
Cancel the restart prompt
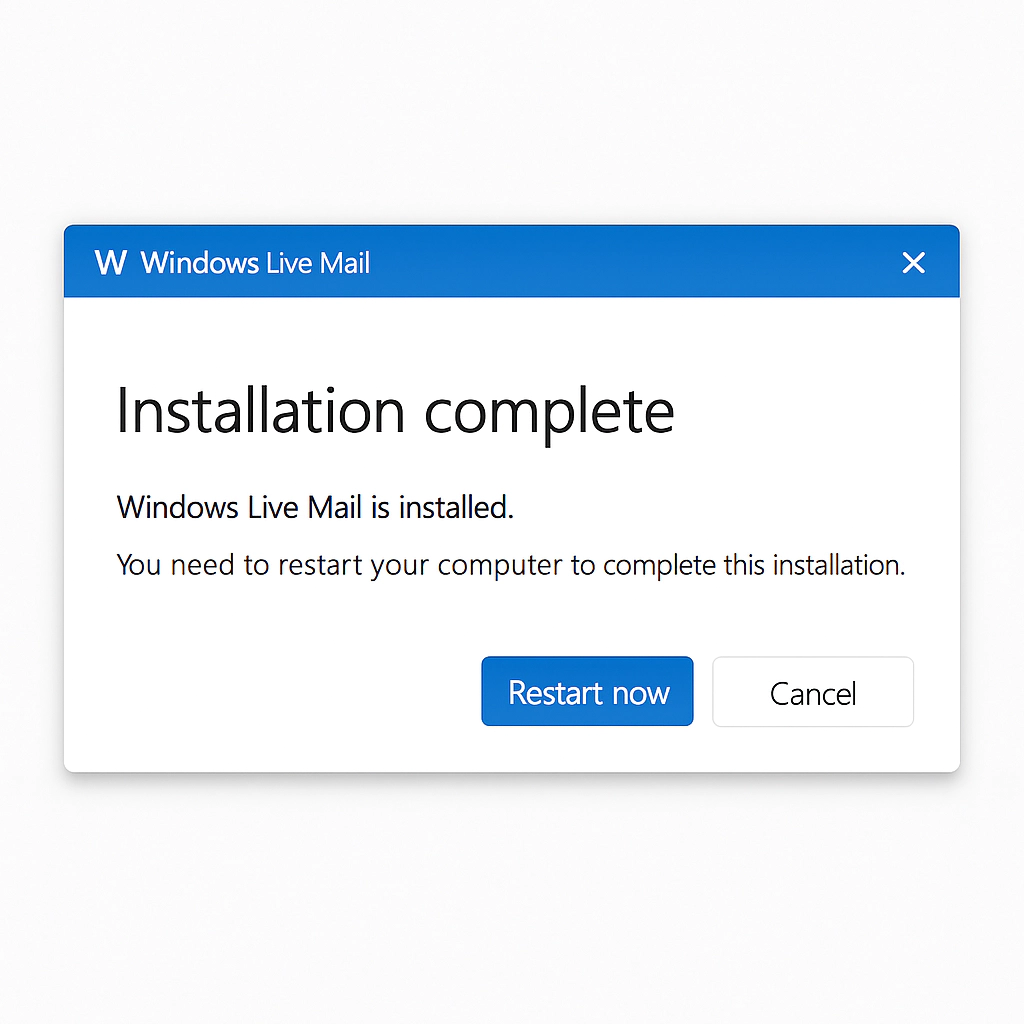(812, 692)
